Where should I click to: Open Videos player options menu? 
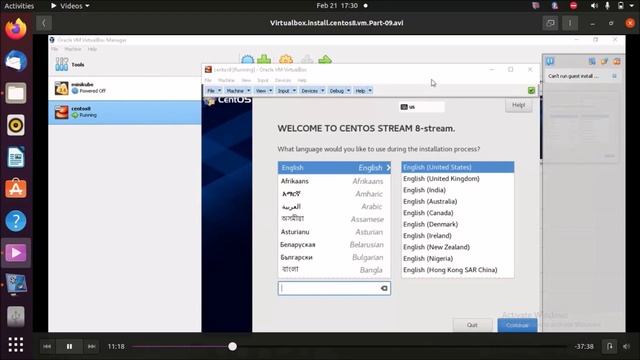[x=570, y=23]
